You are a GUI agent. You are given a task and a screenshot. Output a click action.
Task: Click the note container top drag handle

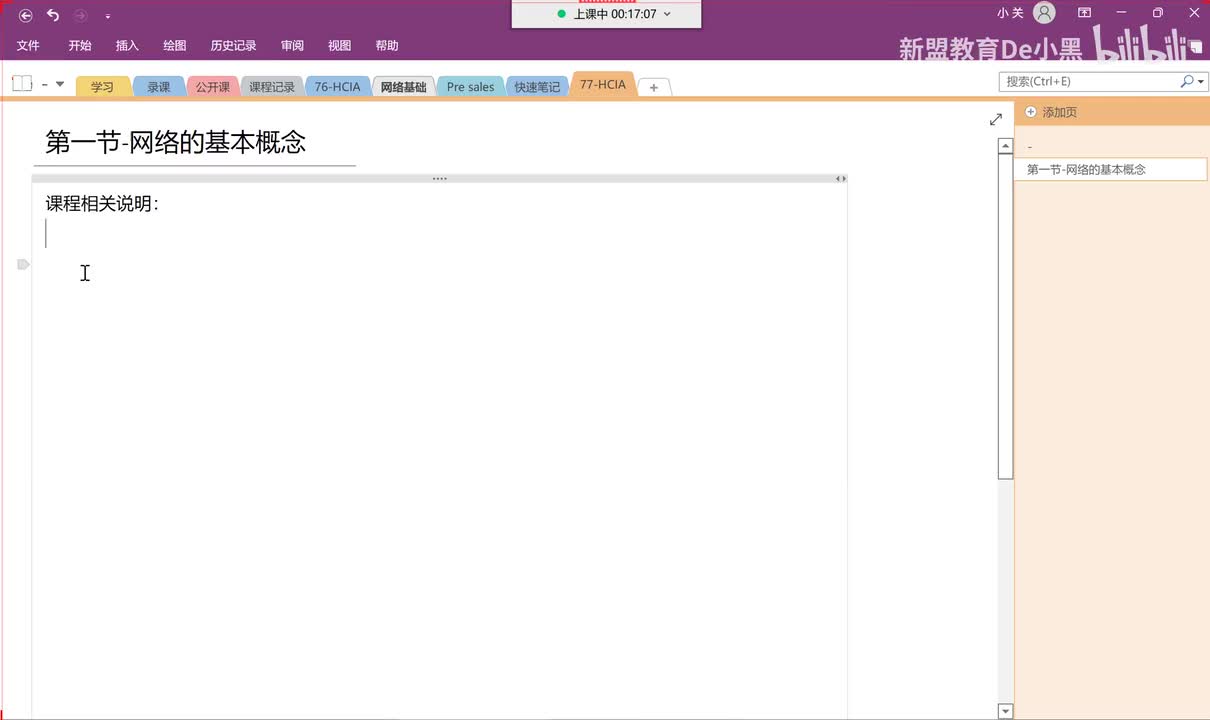pyautogui.click(x=439, y=178)
